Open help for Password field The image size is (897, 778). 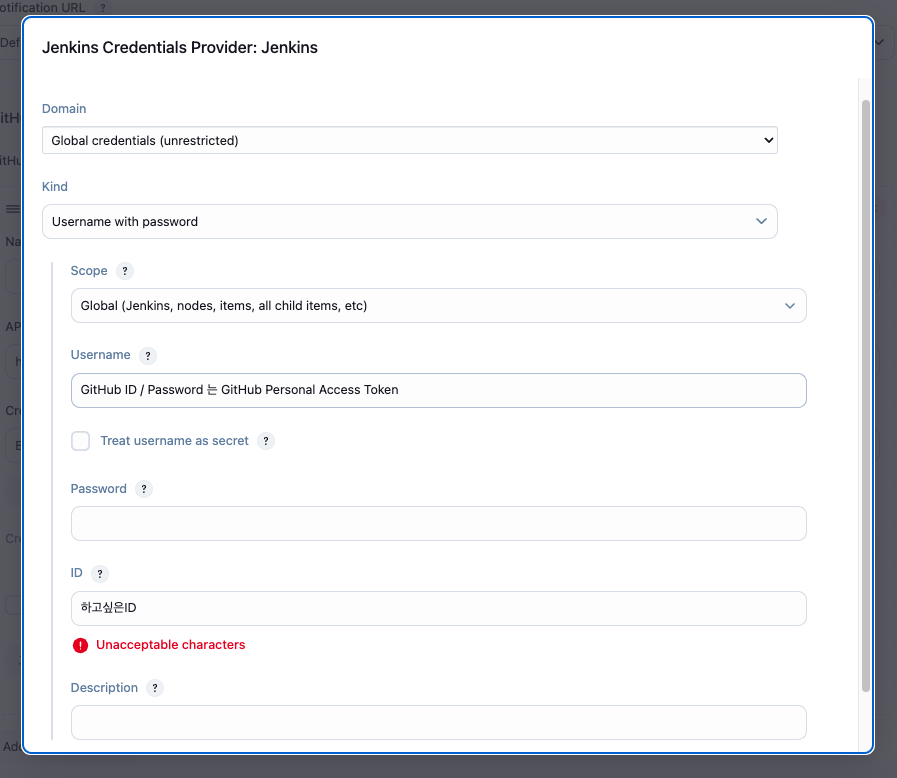144,489
